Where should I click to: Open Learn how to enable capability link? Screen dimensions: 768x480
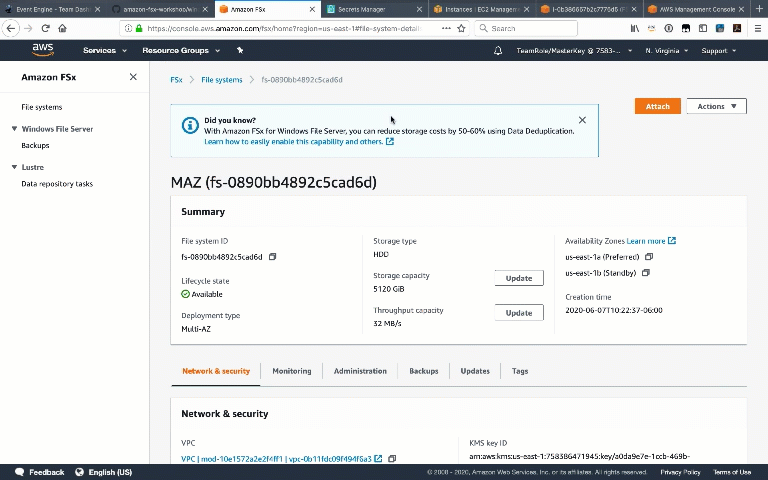(299, 142)
